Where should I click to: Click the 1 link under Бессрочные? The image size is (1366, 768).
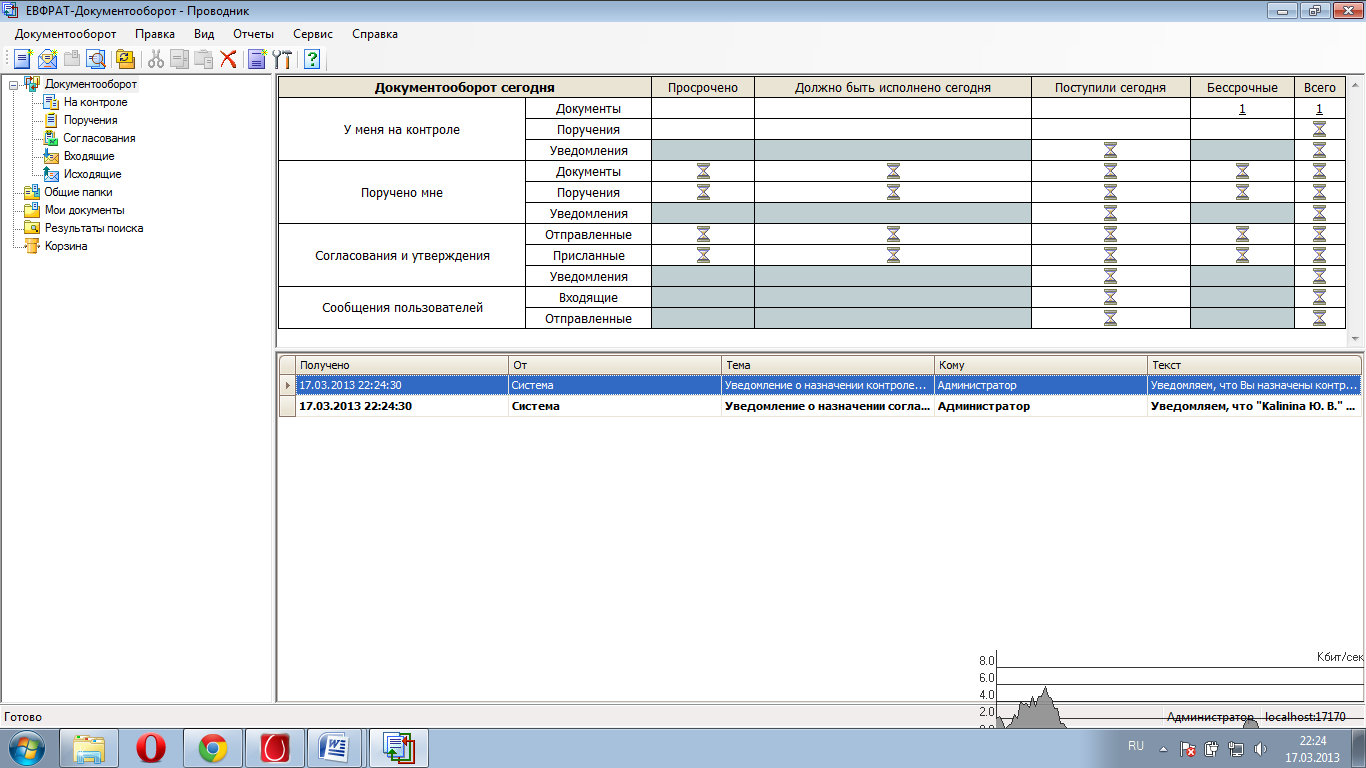[x=1242, y=109]
